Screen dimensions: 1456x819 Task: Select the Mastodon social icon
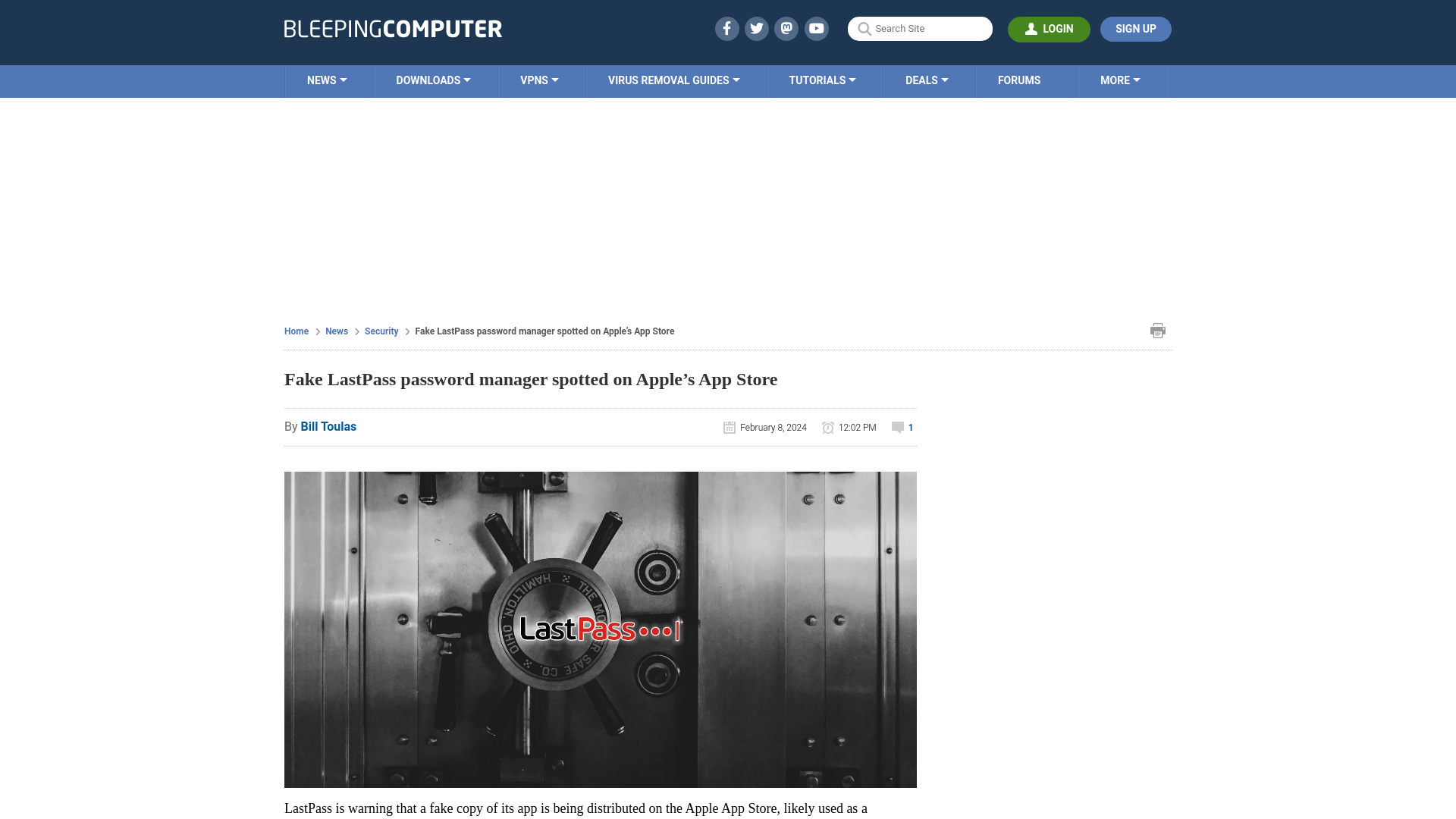pos(787,28)
